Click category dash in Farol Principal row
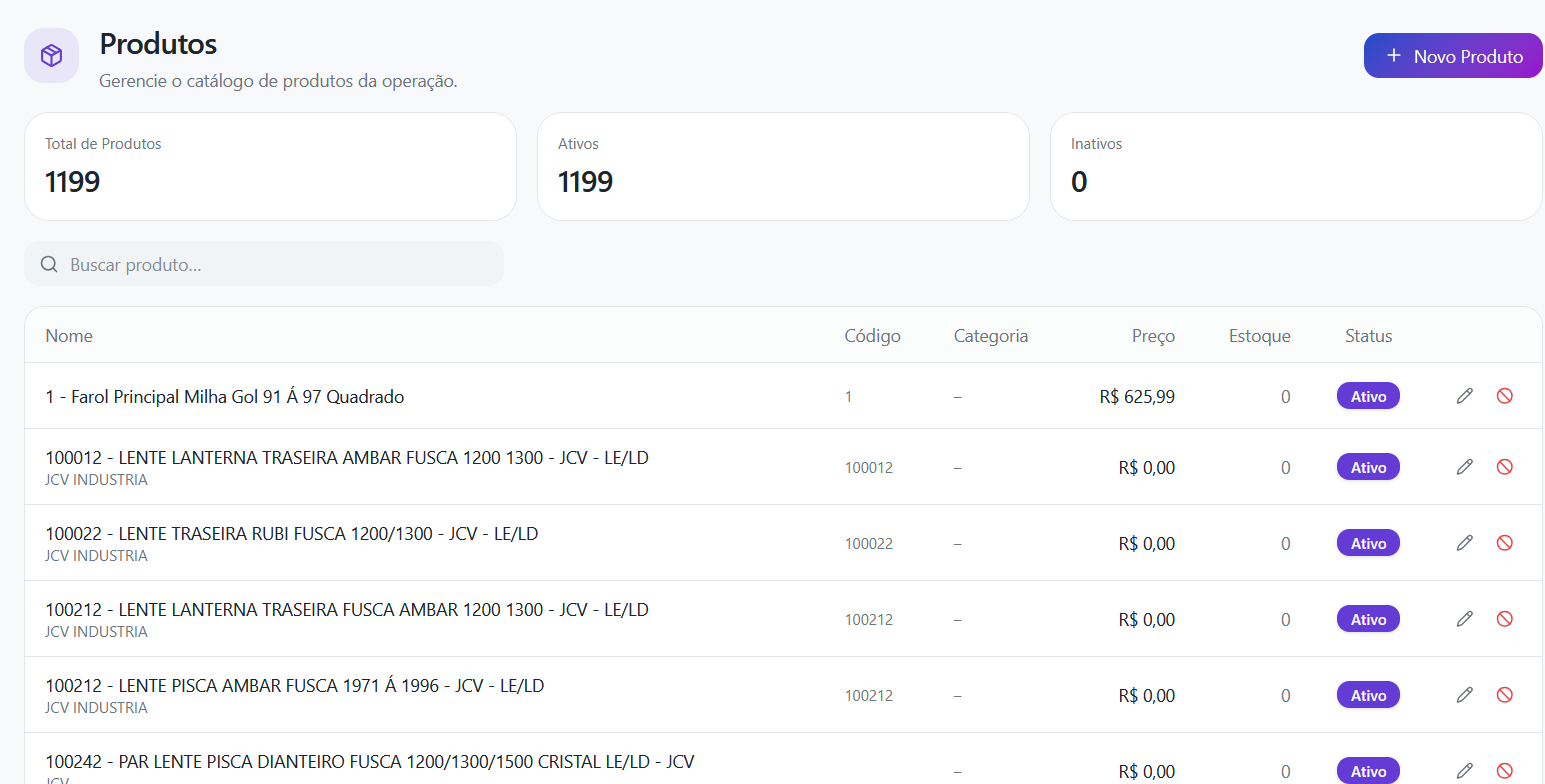The height and width of the screenshot is (784, 1545). tap(958, 397)
